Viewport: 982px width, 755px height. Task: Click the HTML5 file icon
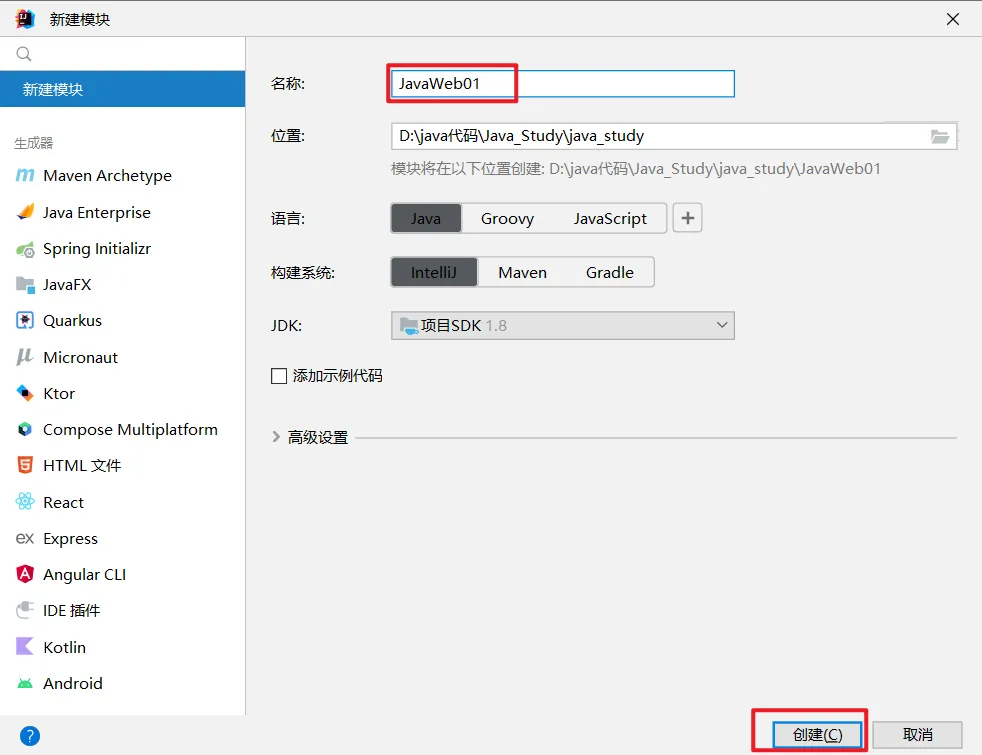coord(24,465)
